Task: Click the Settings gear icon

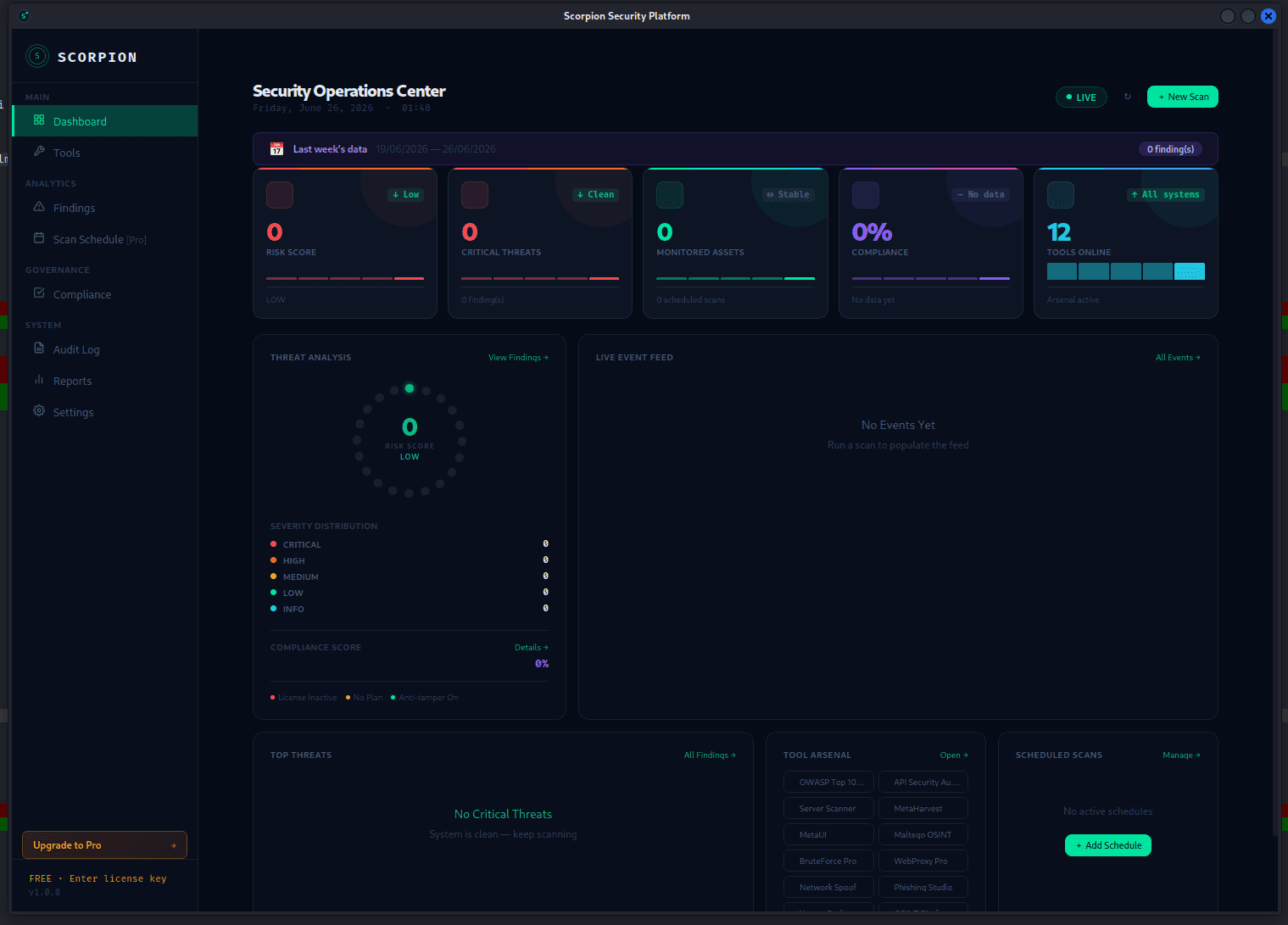Action: pyautogui.click(x=39, y=411)
